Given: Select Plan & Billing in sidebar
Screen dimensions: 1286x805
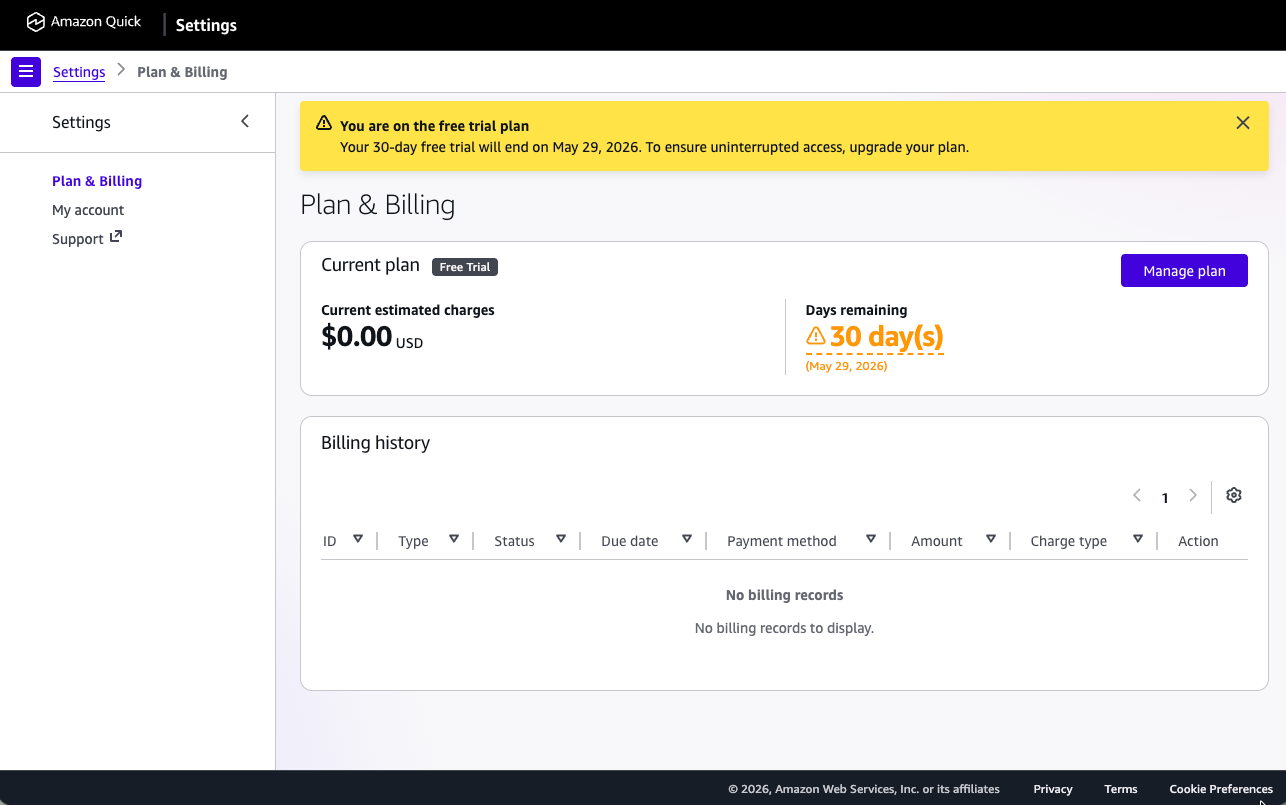Looking at the screenshot, I should tap(97, 181).
